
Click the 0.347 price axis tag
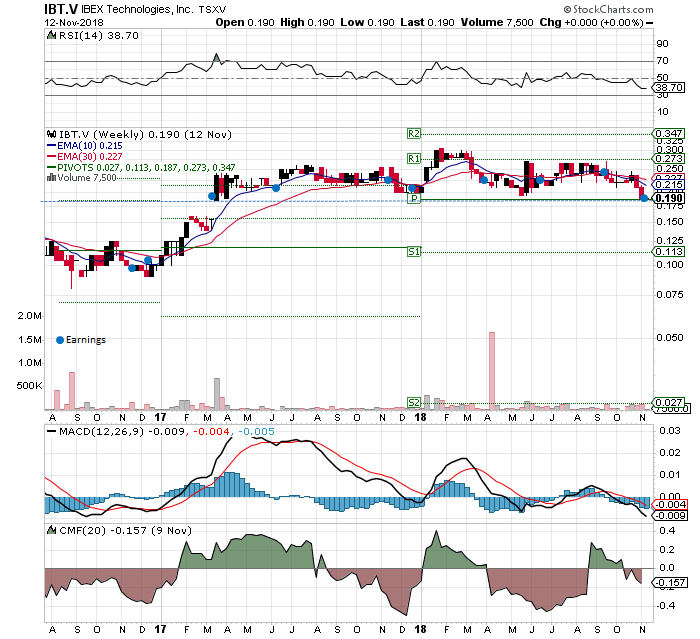[669, 134]
